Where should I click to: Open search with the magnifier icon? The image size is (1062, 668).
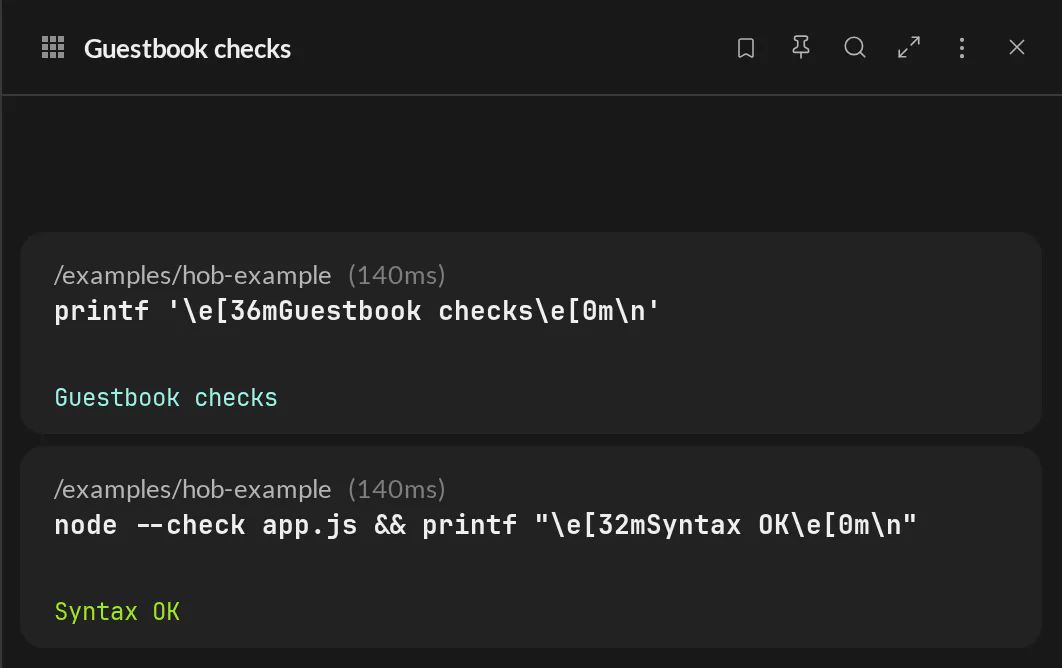855,47
